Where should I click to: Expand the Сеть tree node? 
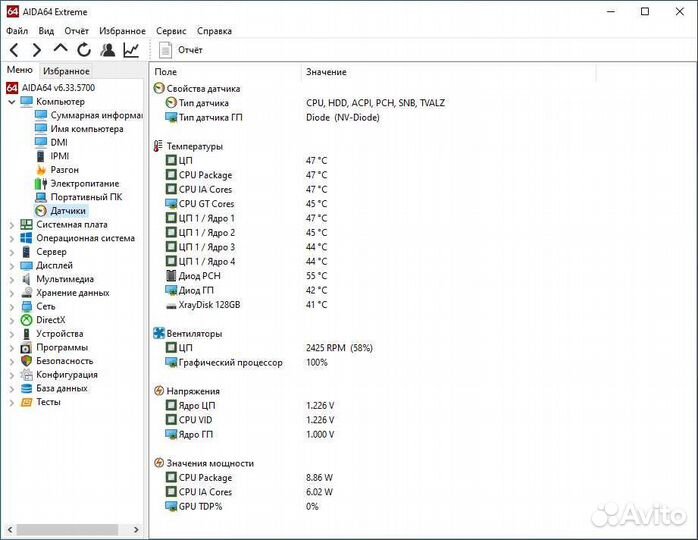click(x=12, y=307)
